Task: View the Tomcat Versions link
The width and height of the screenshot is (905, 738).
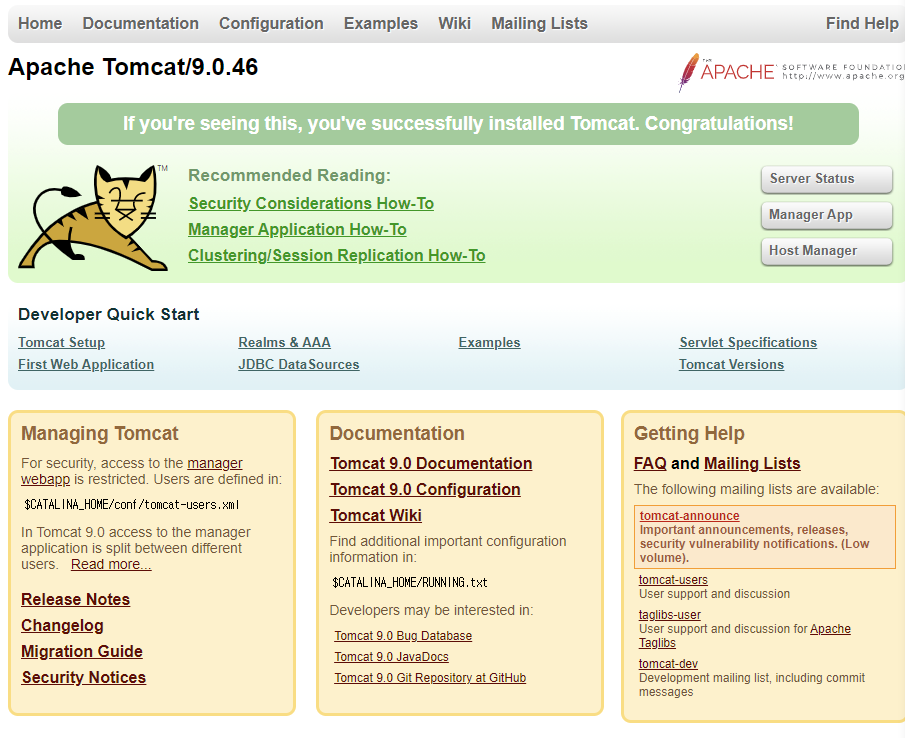Action: (x=731, y=364)
